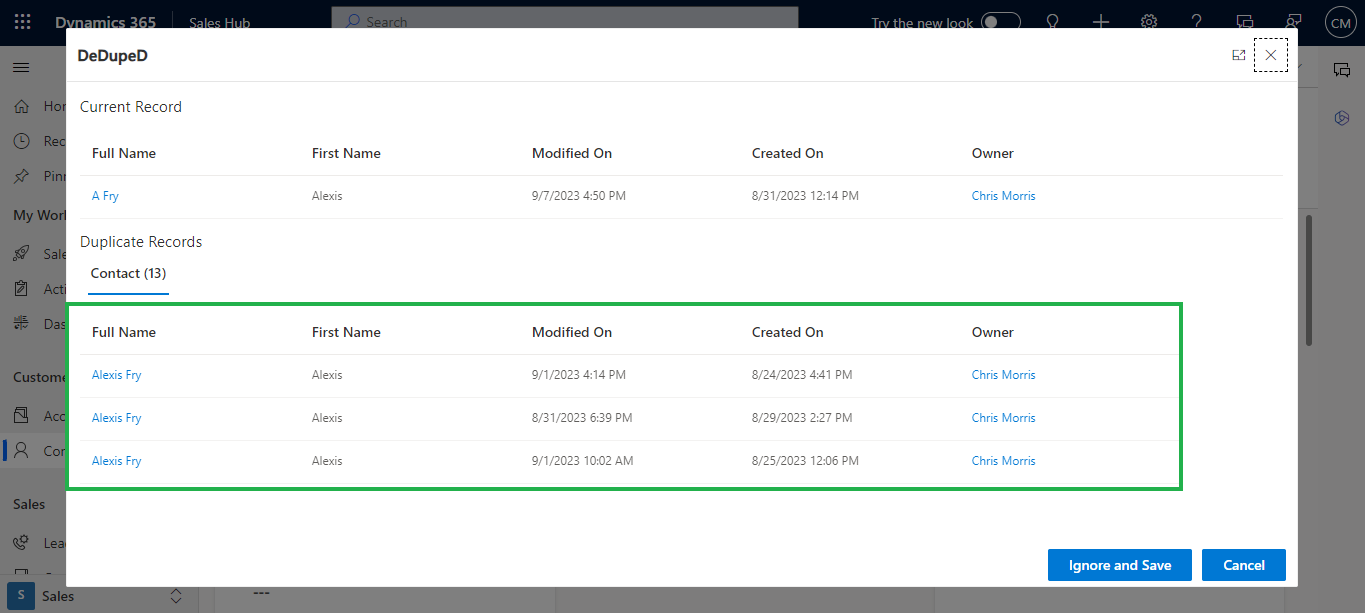This screenshot has height=613, width=1365.
Task: Click in the Search box in the top bar
Action: click(x=565, y=22)
